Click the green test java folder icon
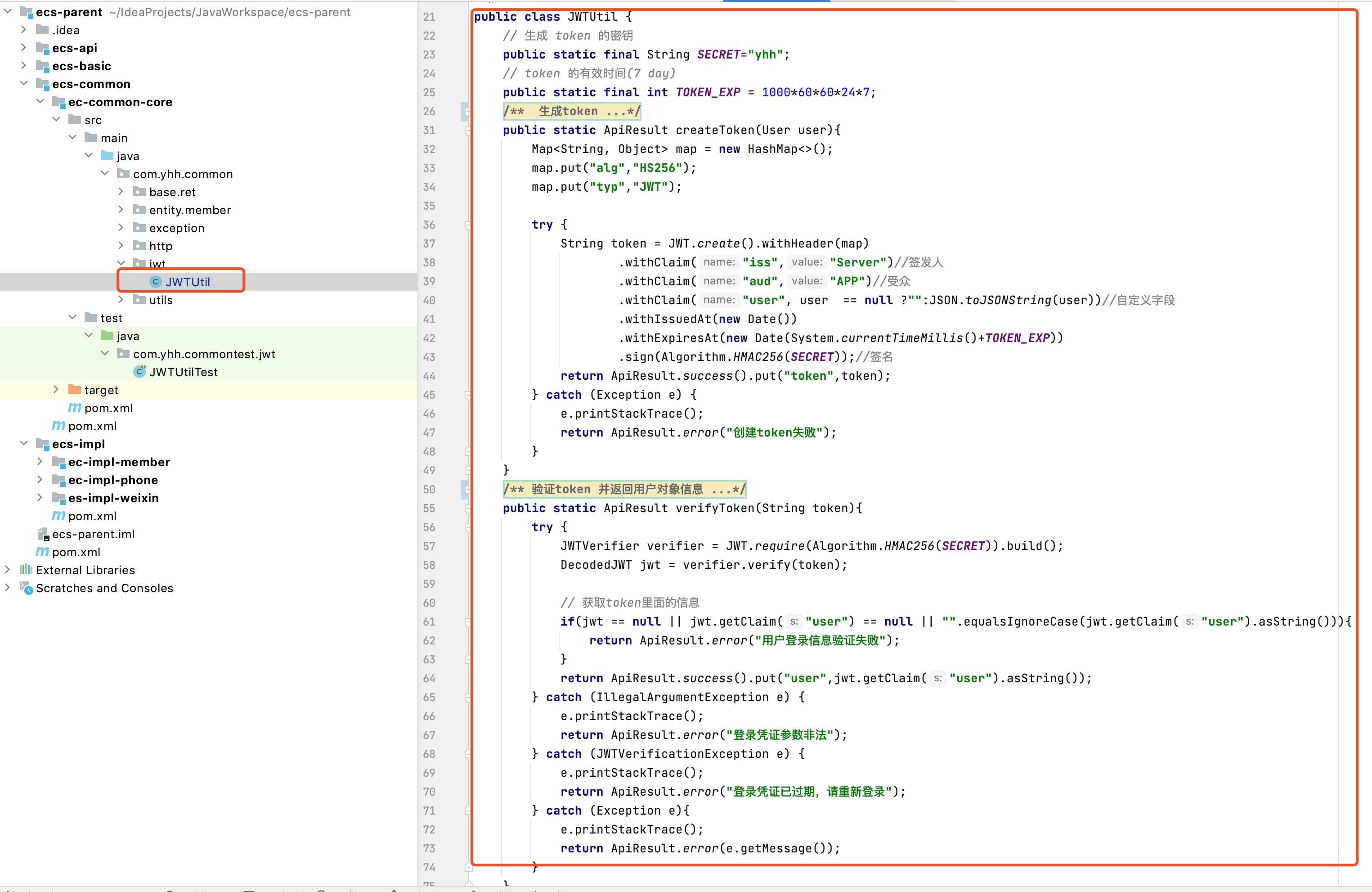 pyautogui.click(x=107, y=336)
